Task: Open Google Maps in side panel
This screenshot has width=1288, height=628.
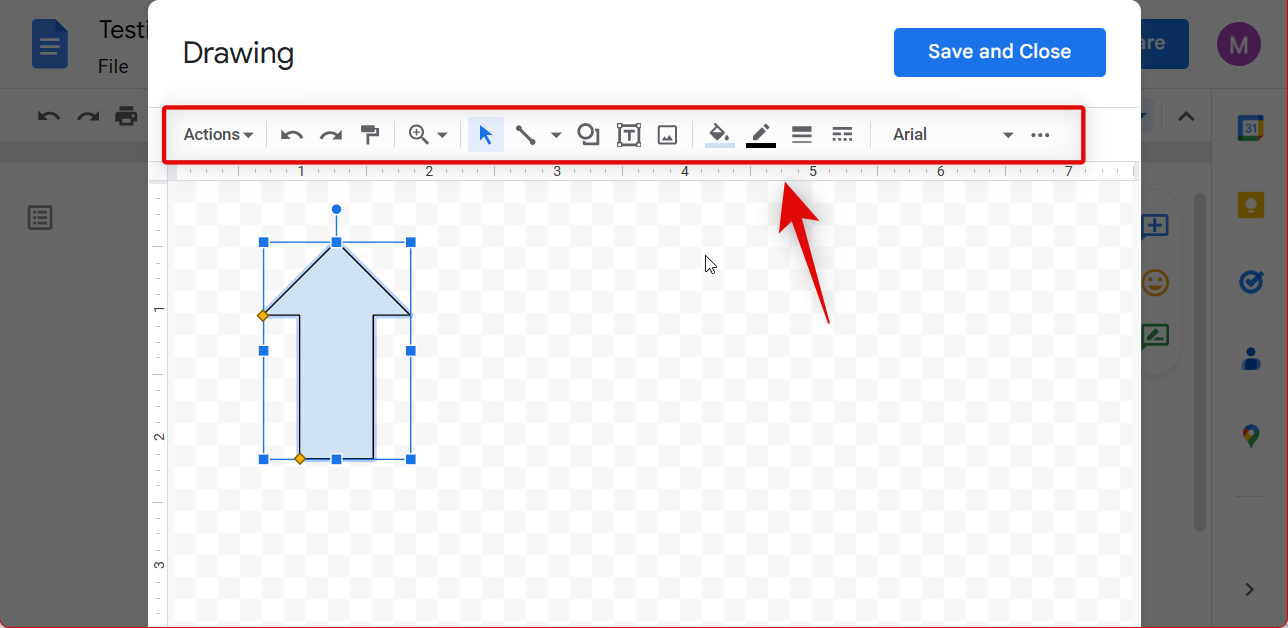Action: pos(1250,436)
